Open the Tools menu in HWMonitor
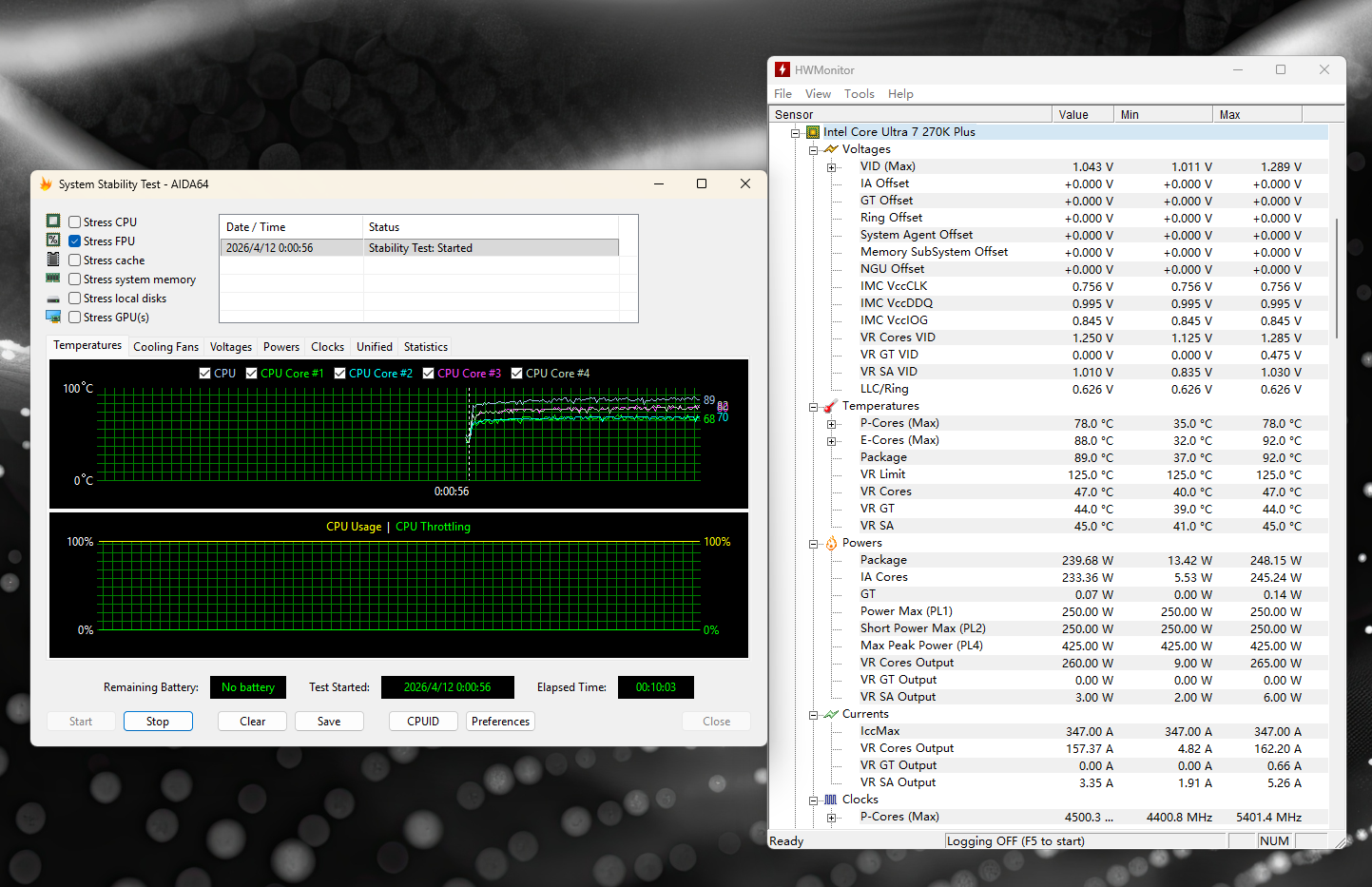Viewport: 1372px width, 887px height. pyautogui.click(x=859, y=94)
